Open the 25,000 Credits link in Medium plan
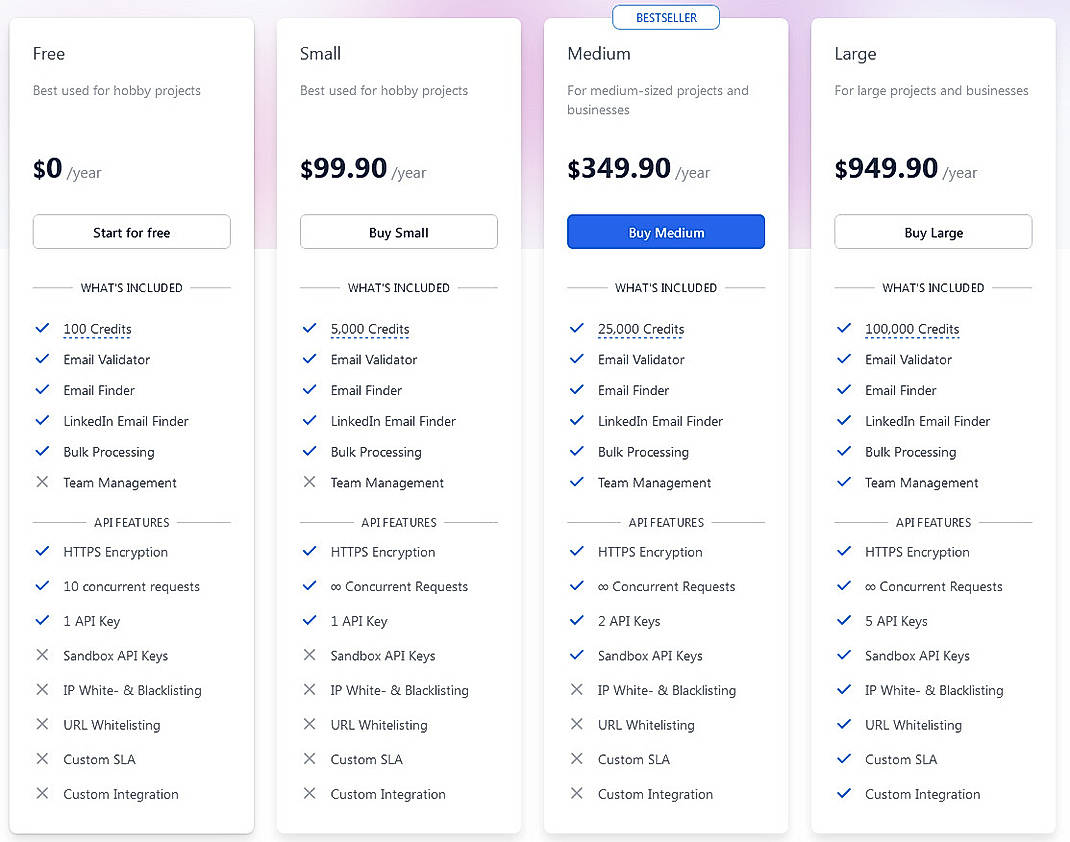 coord(640,329)
